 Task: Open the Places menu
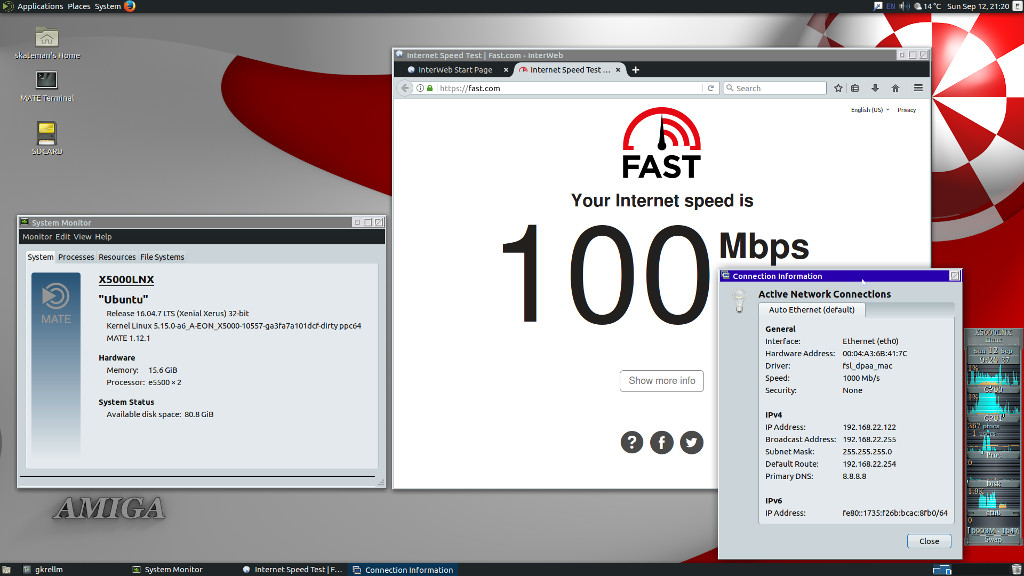pos(78,6)
